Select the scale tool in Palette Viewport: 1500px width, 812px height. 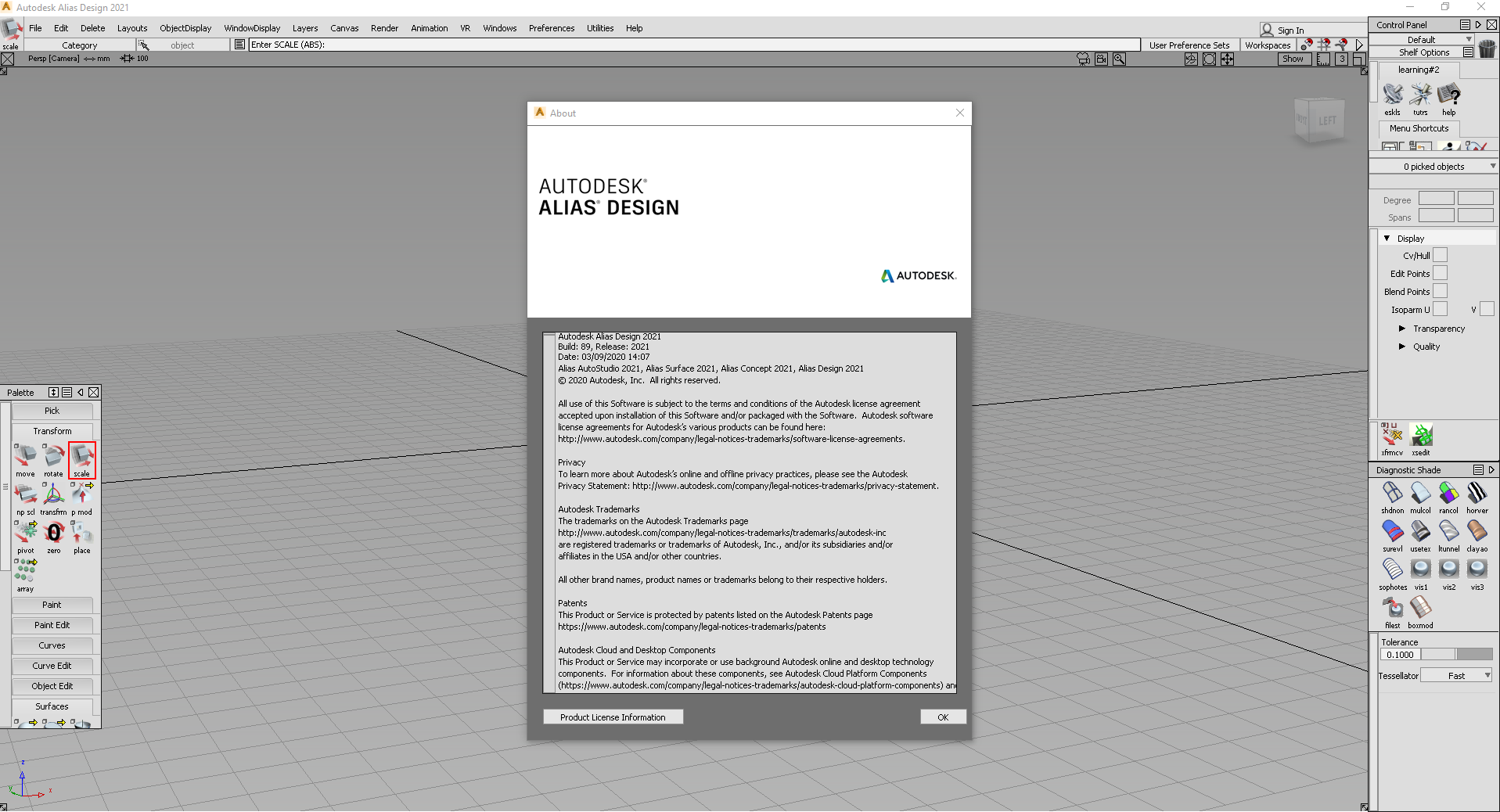coord(81,459)
